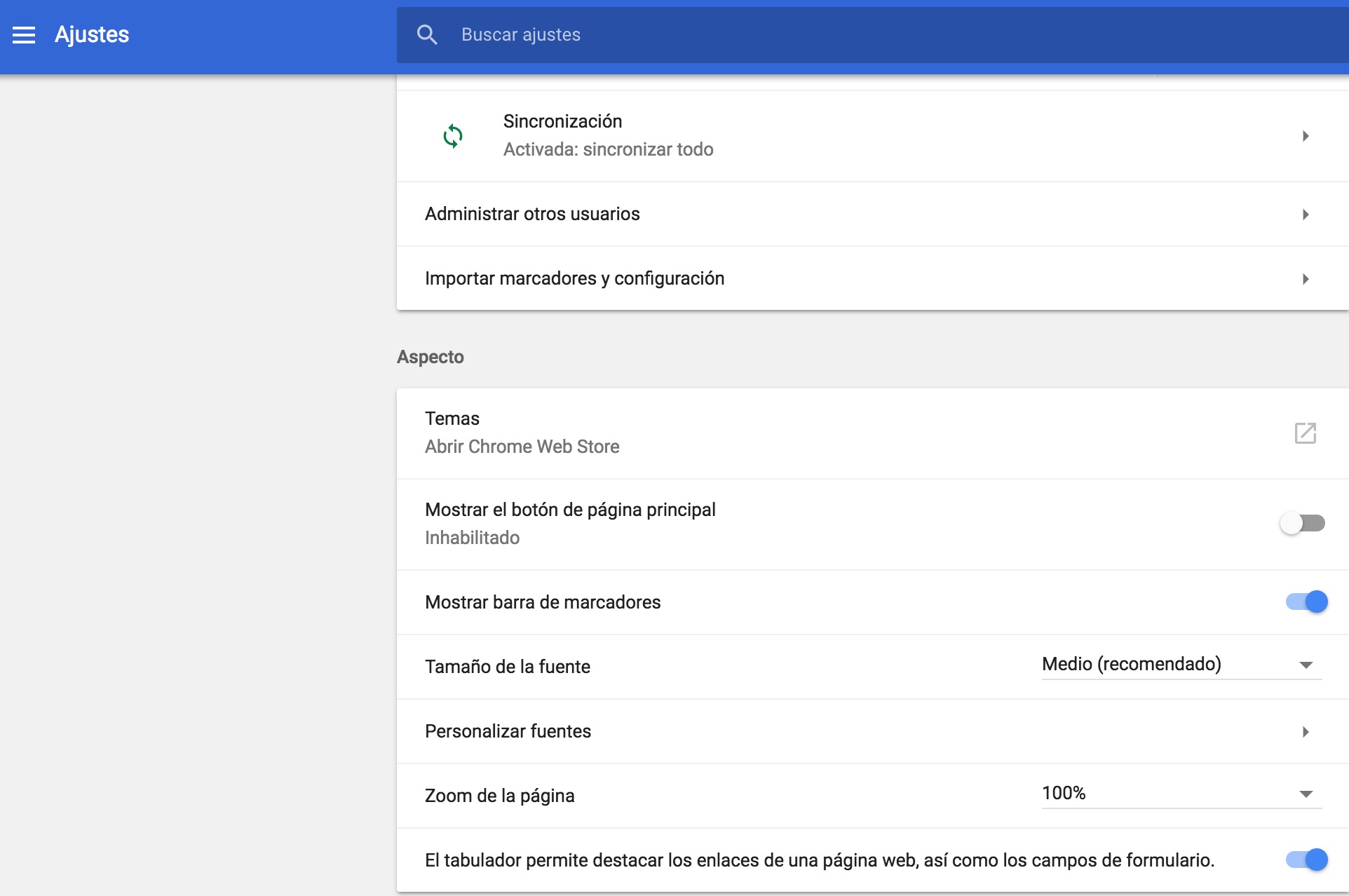Focus the Buscar ajustes search field
Image resolution: width=1349 pixels, height=896 pixels.
pyautogui.click(x=872, y=35)
